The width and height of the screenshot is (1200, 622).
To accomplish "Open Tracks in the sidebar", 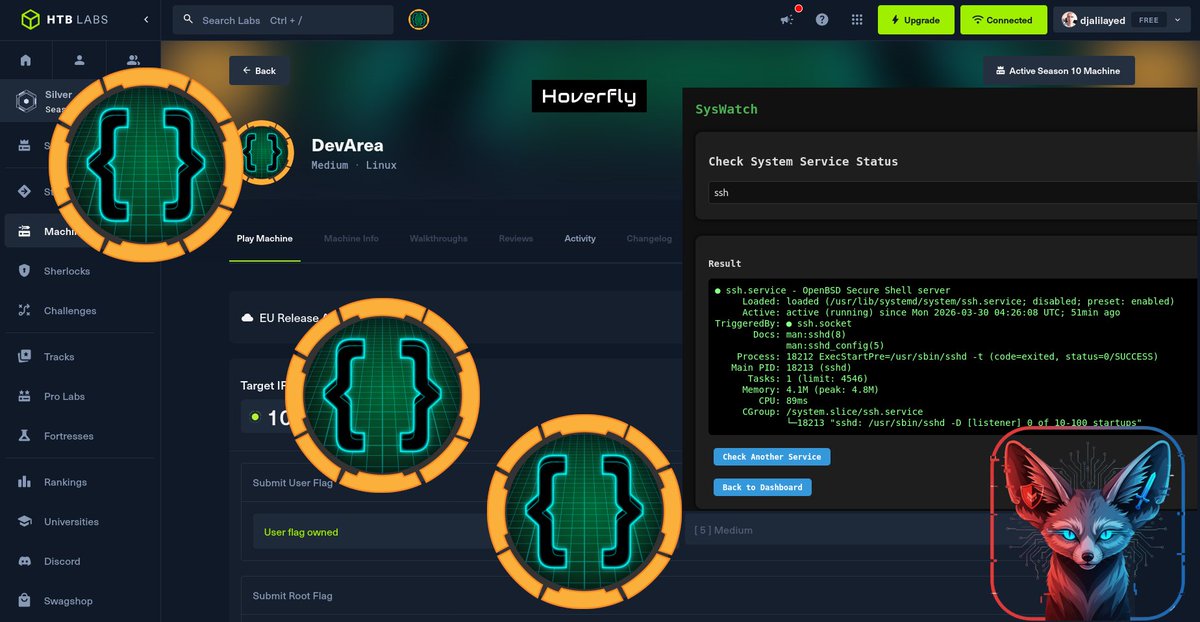I will (59, 357).
